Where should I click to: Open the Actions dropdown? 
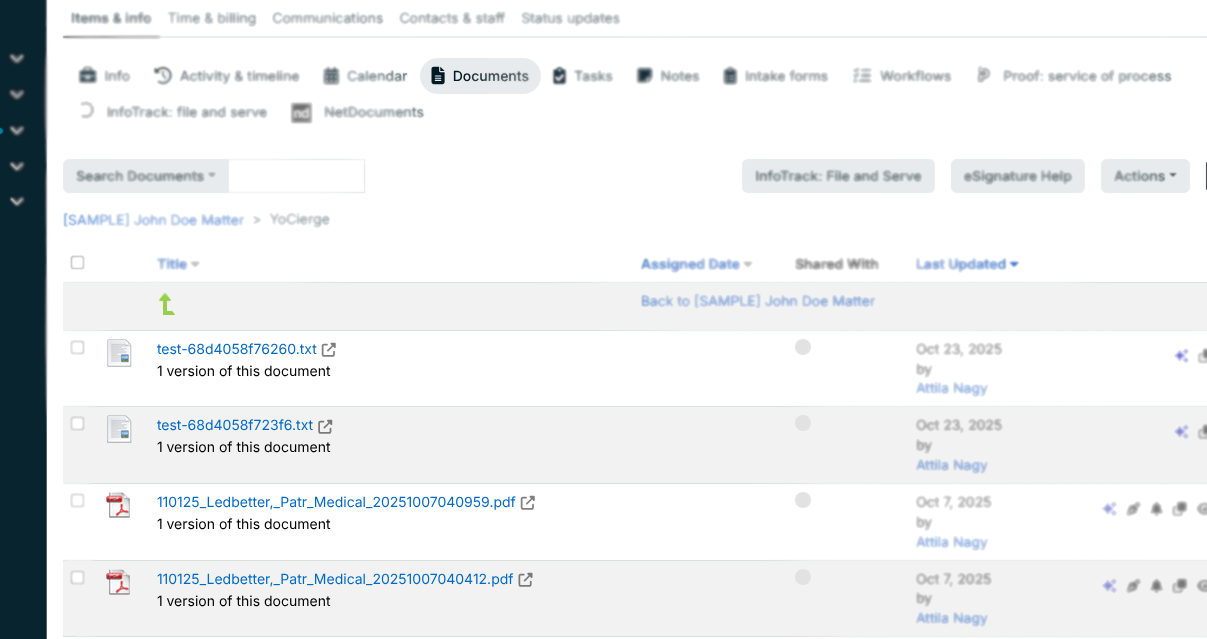point(1145,175)
